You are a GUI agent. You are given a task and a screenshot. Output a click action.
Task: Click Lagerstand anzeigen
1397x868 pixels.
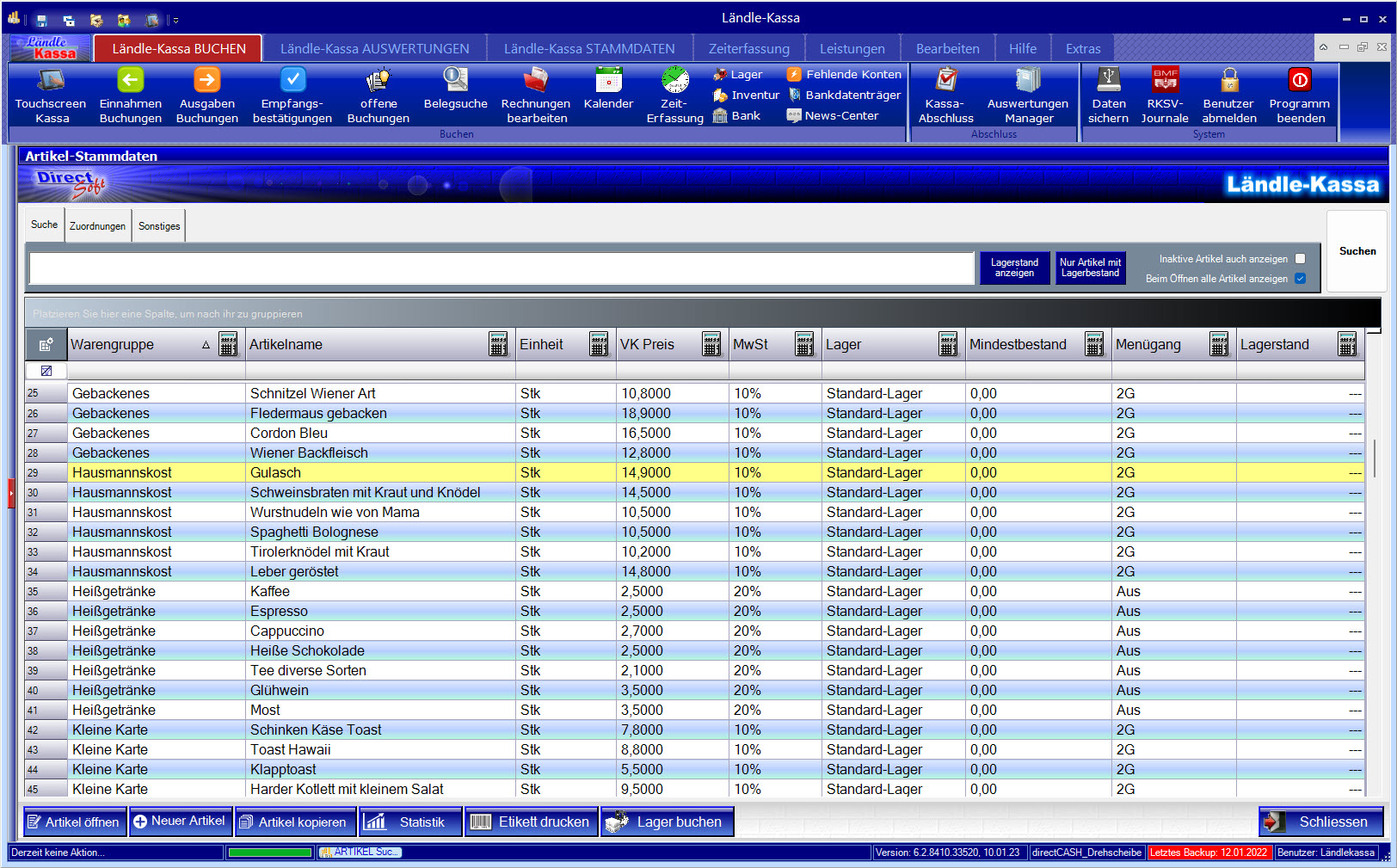(x=1014, y=268)
